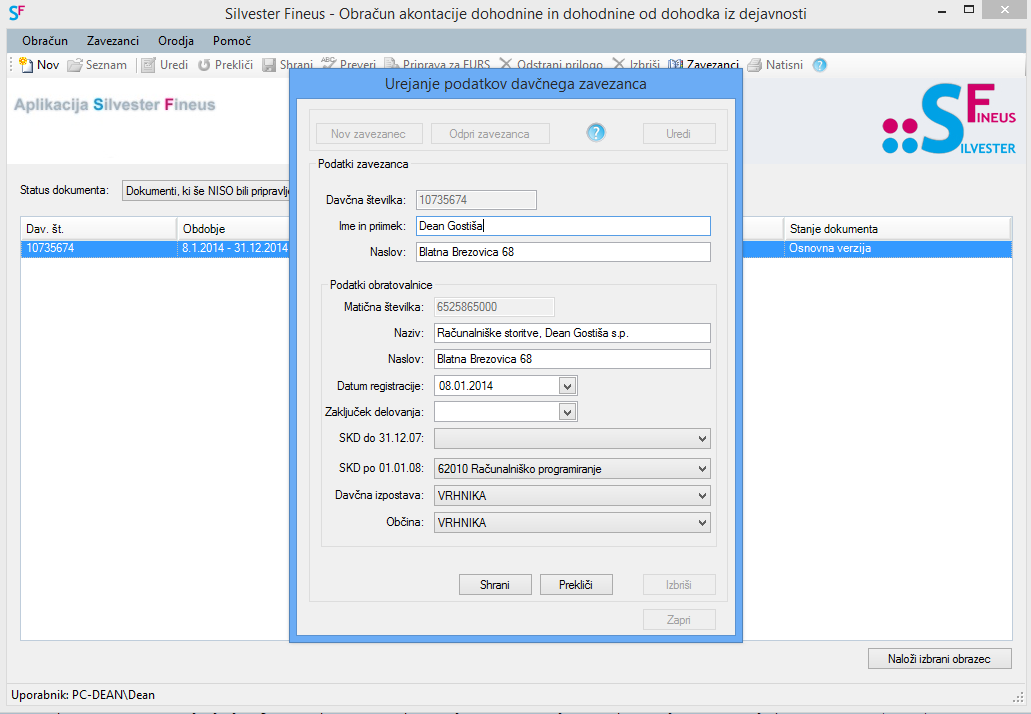Click the Uredi toolbar icon
The height and width of the screenshot is (714, 1031).
149,64
